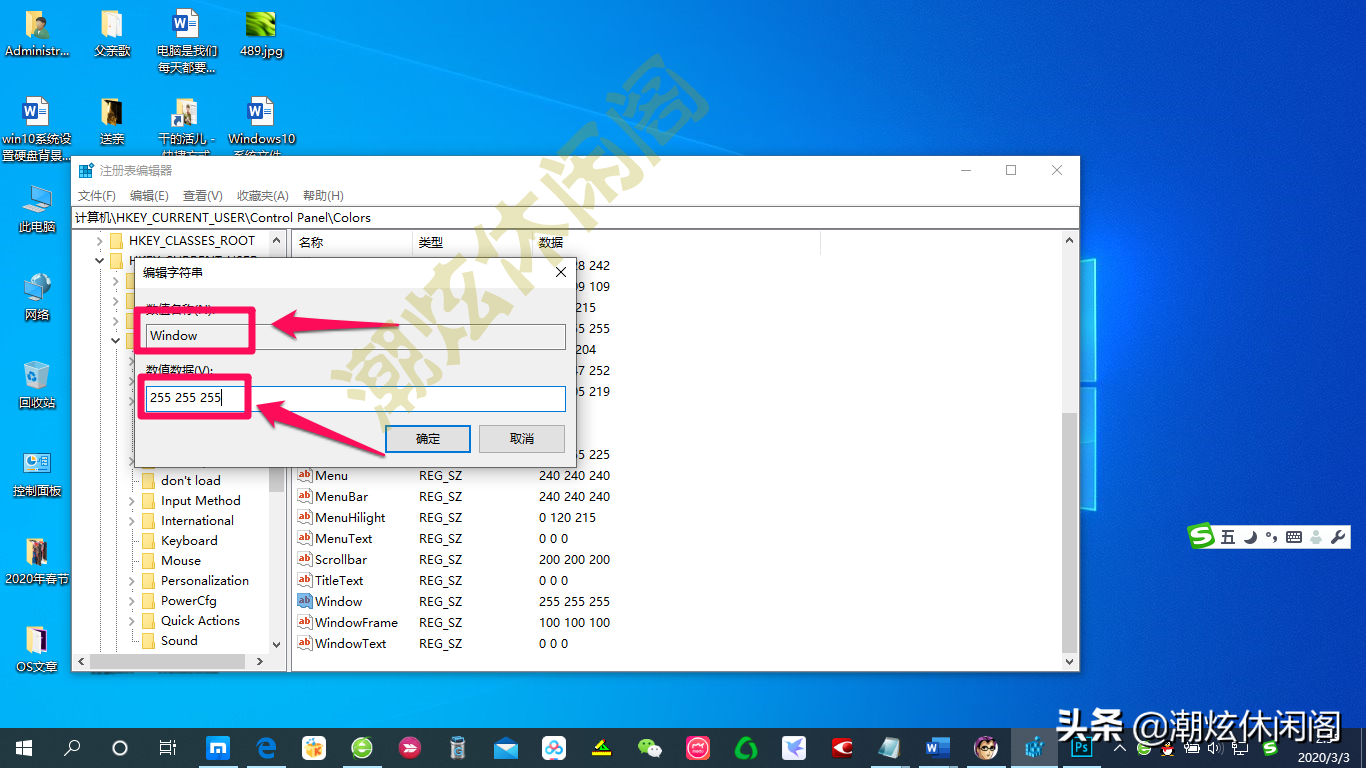Open the 控制面板 desktop shortcut
This screenshot has height=768, width=1366.
[x=37, y=473]
